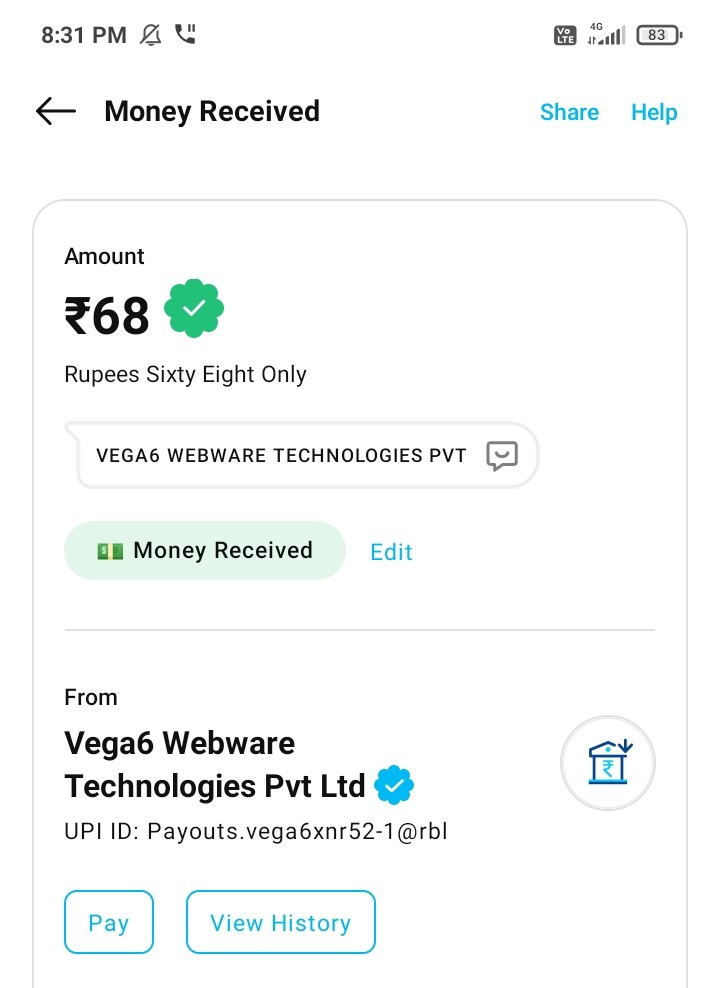Open Help for this payment
The height and width of the screenshot is (988, 720).
coord(654,112)
